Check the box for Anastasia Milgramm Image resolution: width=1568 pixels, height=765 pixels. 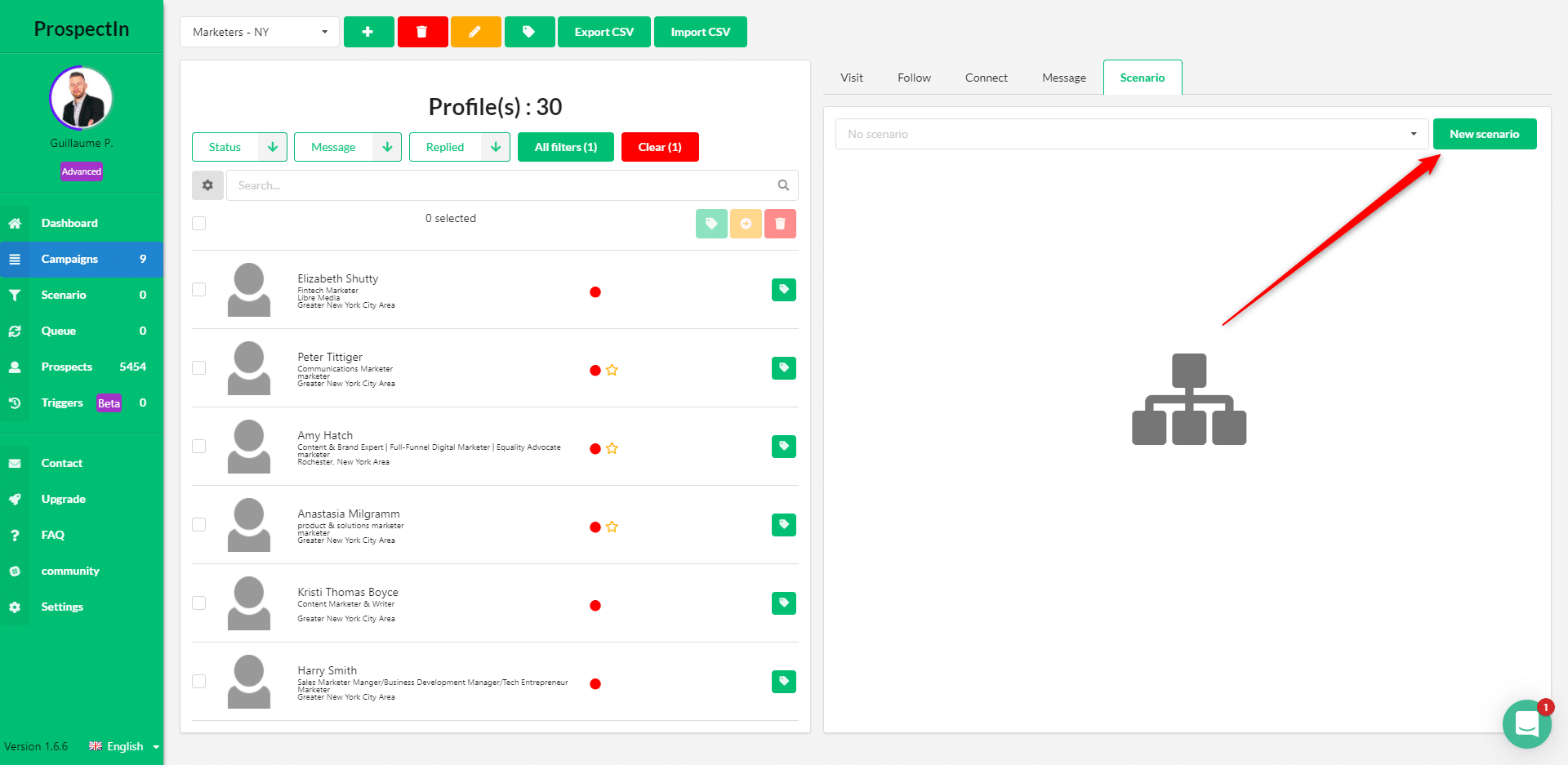199,524
